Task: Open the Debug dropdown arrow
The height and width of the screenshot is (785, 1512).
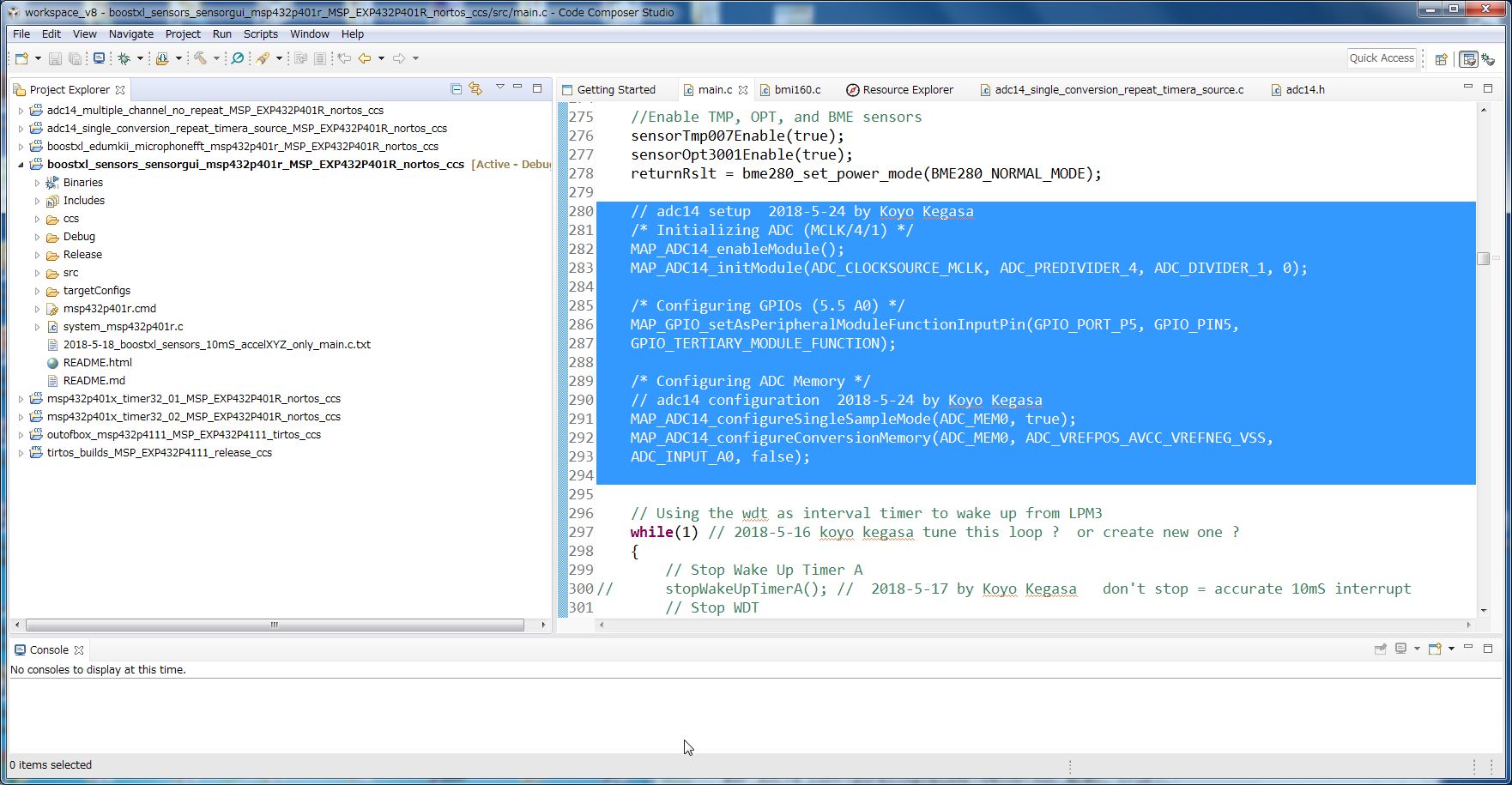Action: point(140,58)
